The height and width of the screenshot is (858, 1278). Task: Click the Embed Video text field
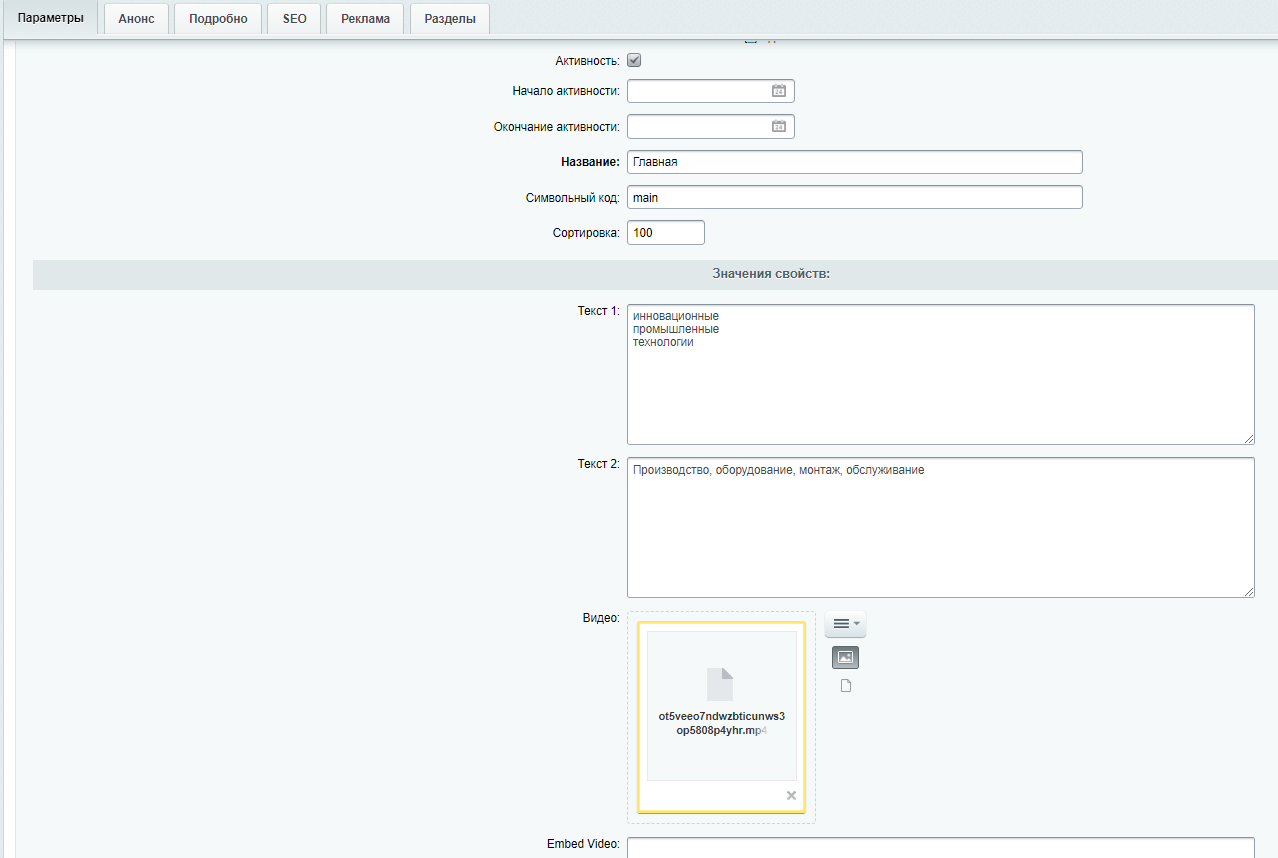click(940, 848)
